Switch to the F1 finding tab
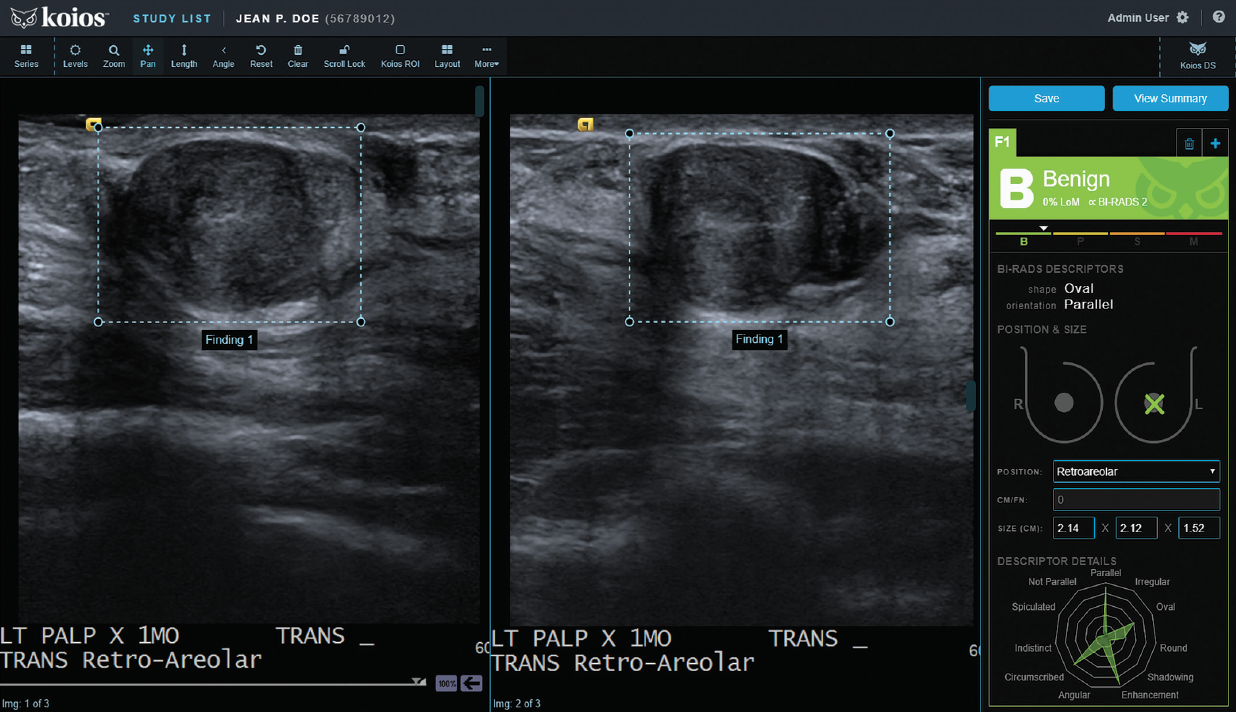This screenshot has height=712, width=1236. pos(1002,143)
